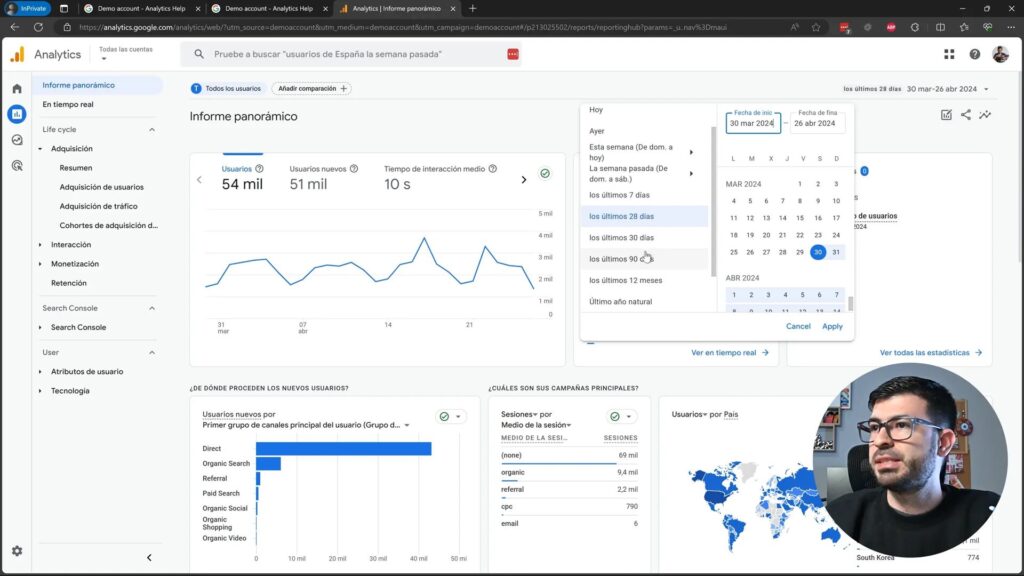Collapse the User section
The height and width of the screenshot is (576, 1024).
coord(152,353)
